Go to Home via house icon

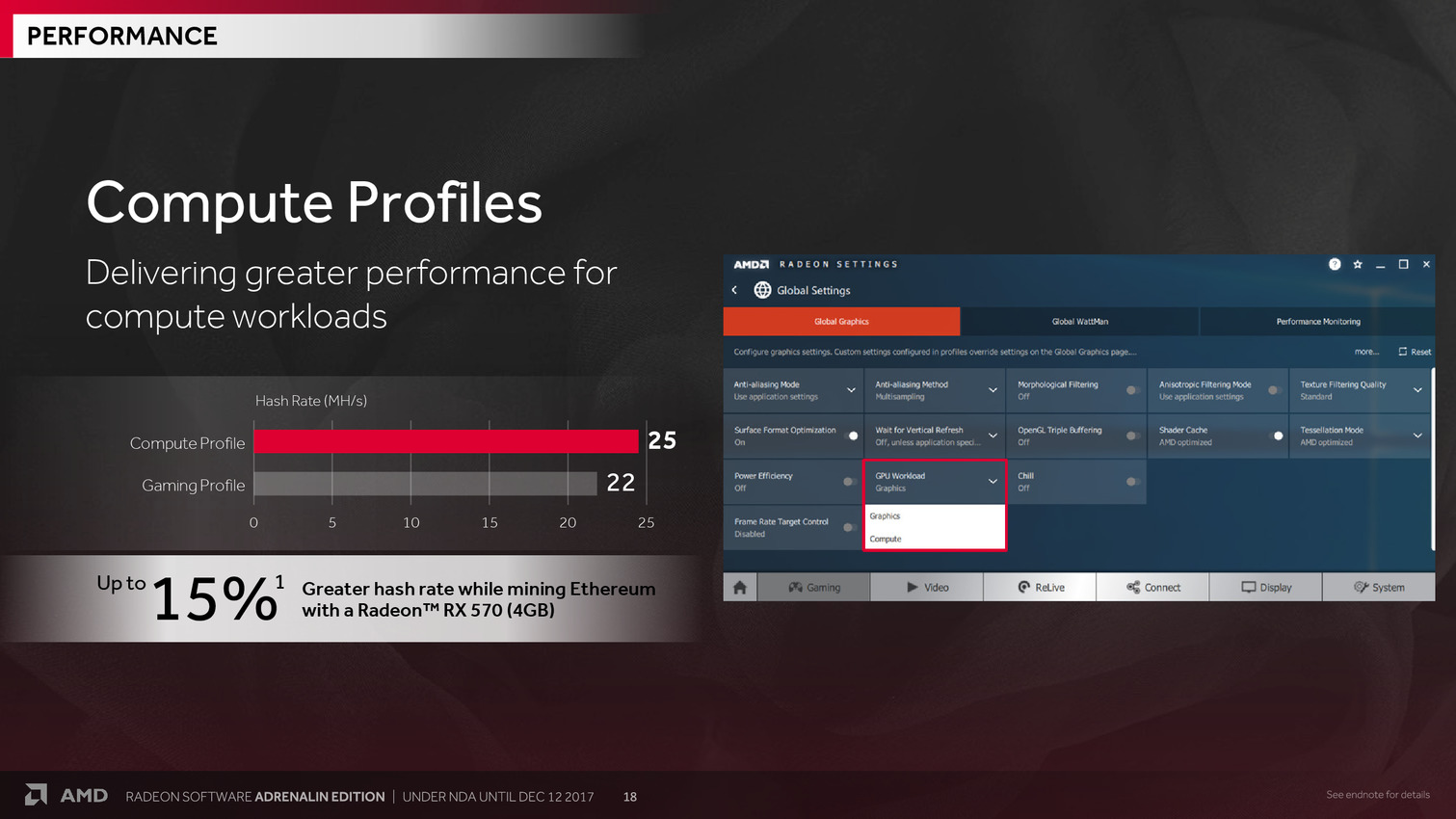[x=740, y=587]
